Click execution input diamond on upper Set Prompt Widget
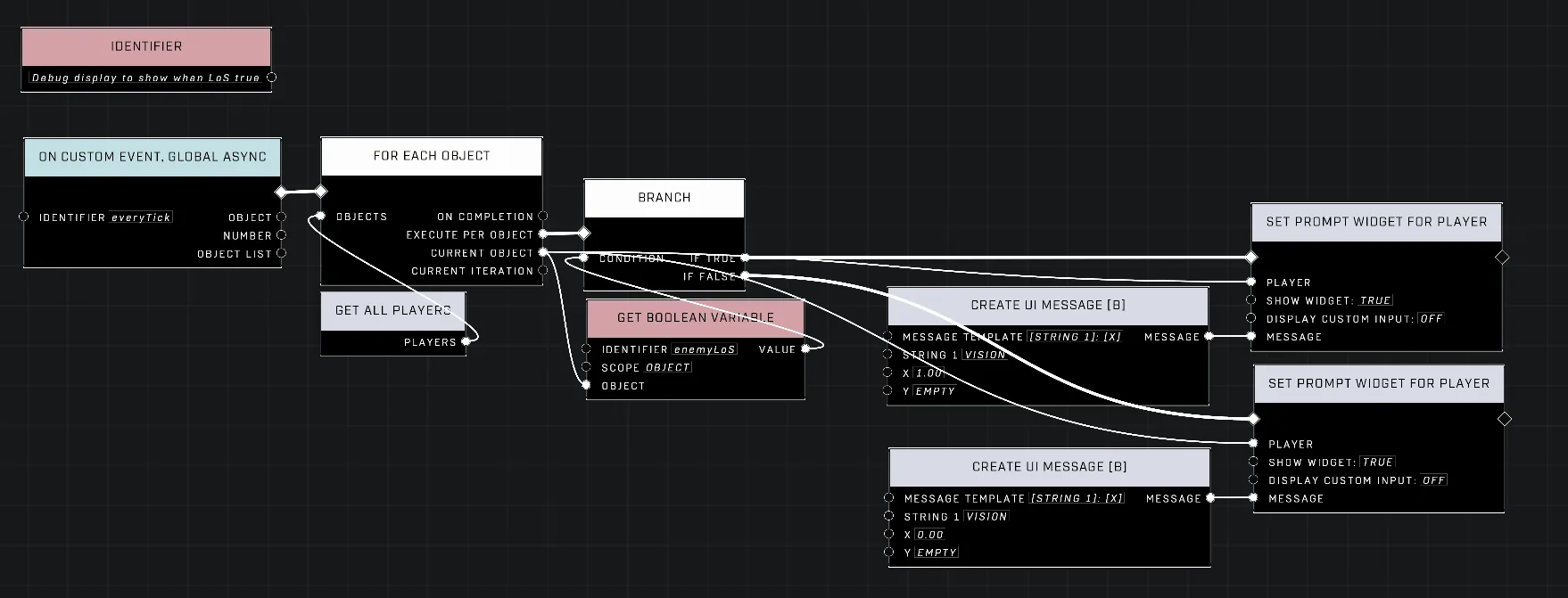 (1251, 258)
